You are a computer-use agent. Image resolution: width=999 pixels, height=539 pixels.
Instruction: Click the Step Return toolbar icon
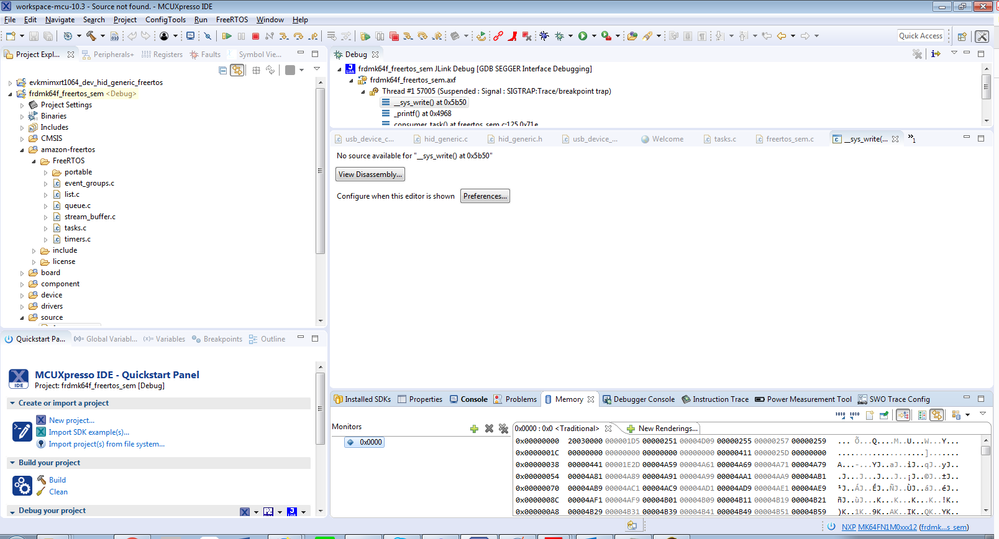point(313,36)
